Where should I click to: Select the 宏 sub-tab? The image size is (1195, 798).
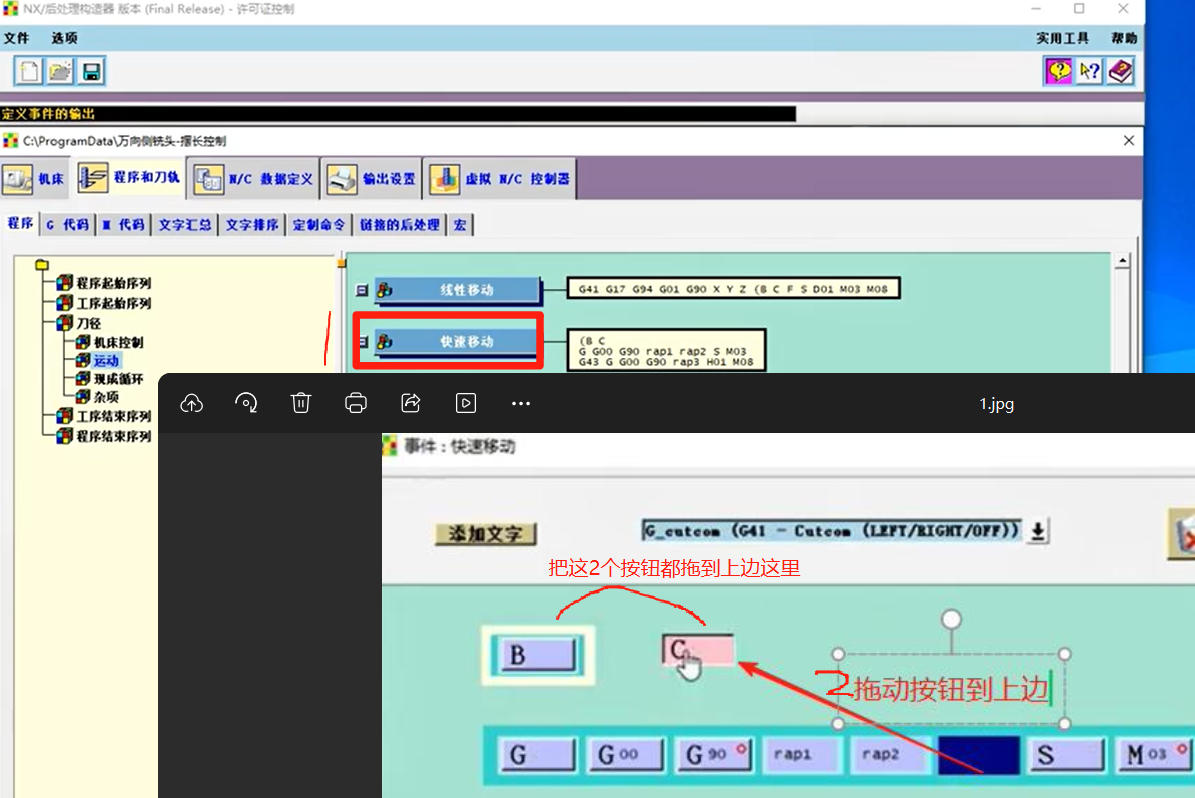tap(460, 225)
